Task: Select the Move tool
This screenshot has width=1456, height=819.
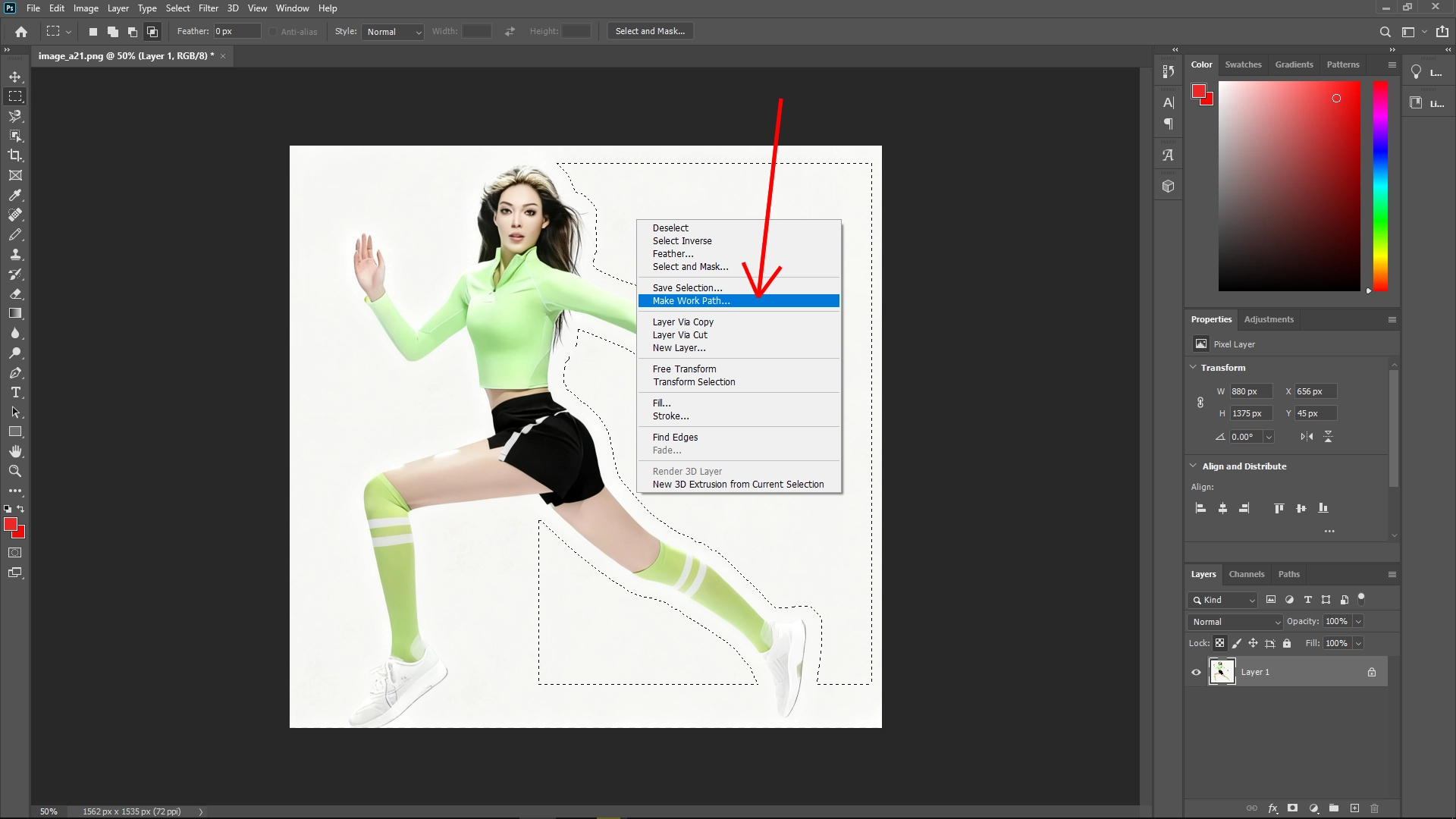Action: point(15,77)
